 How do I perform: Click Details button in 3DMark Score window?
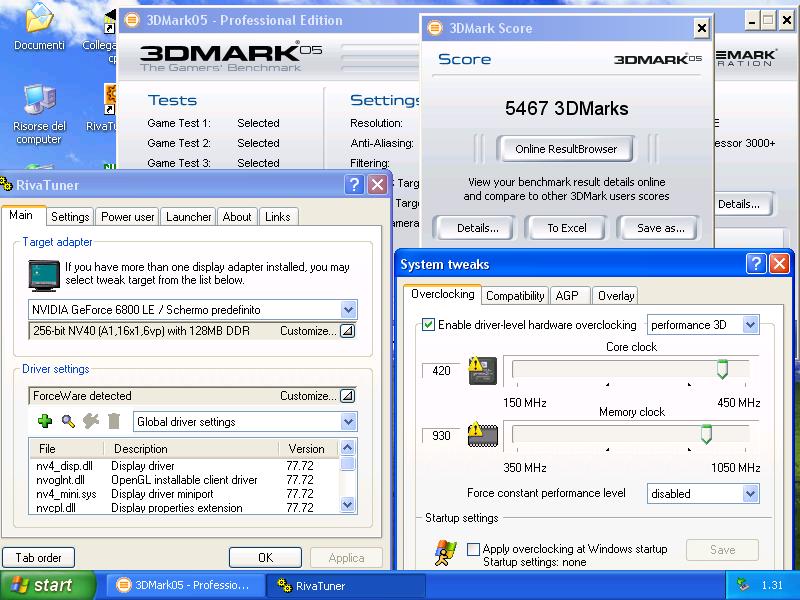pos(478,228)
